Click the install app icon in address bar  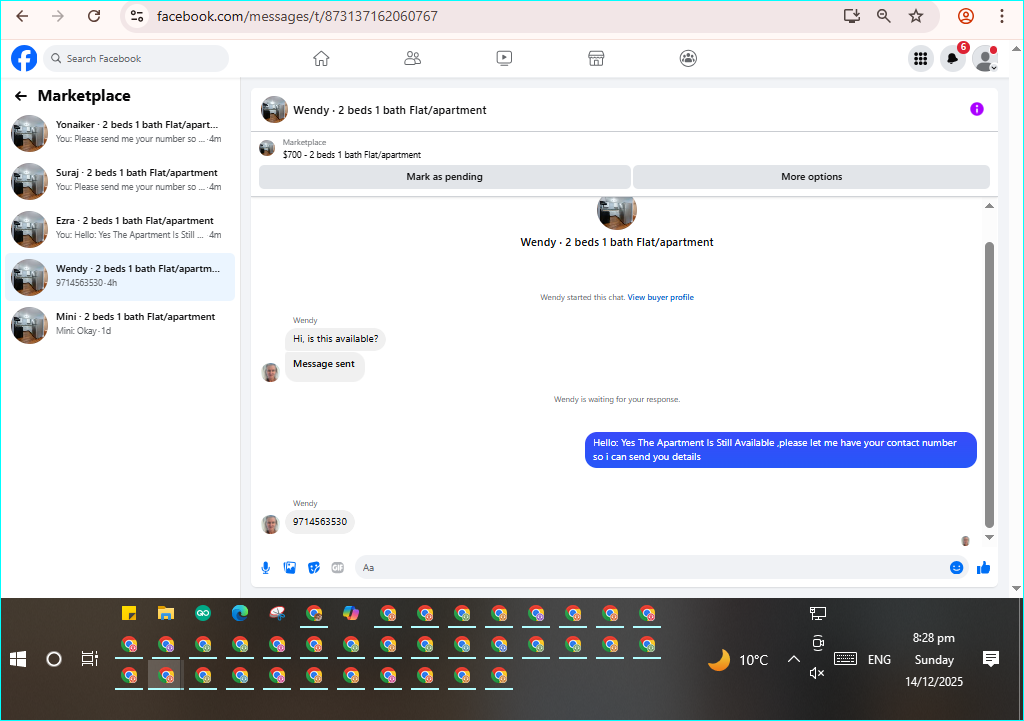click(x=852, y=16)
